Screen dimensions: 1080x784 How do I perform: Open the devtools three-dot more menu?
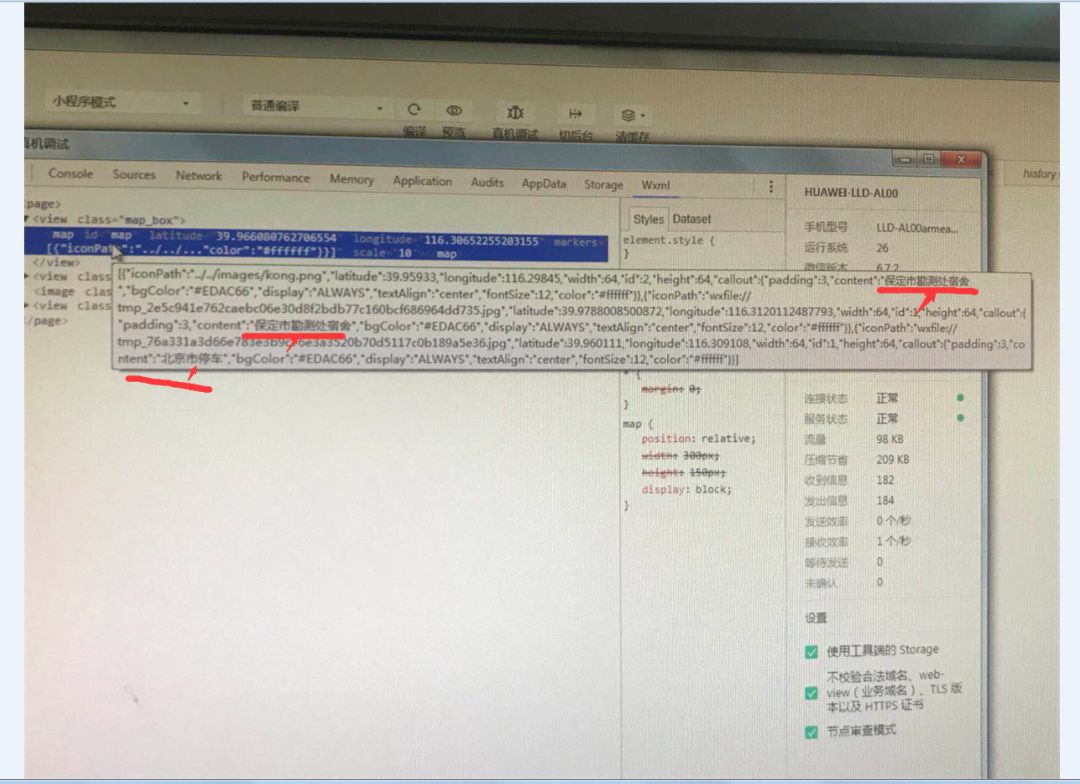coord(771,186)
